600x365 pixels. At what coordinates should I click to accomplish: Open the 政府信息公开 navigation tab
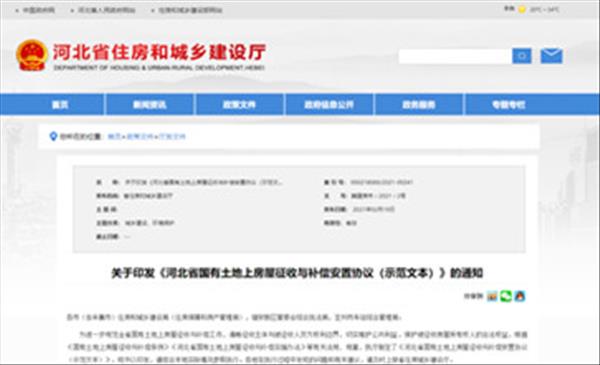[x=329, y=104]
